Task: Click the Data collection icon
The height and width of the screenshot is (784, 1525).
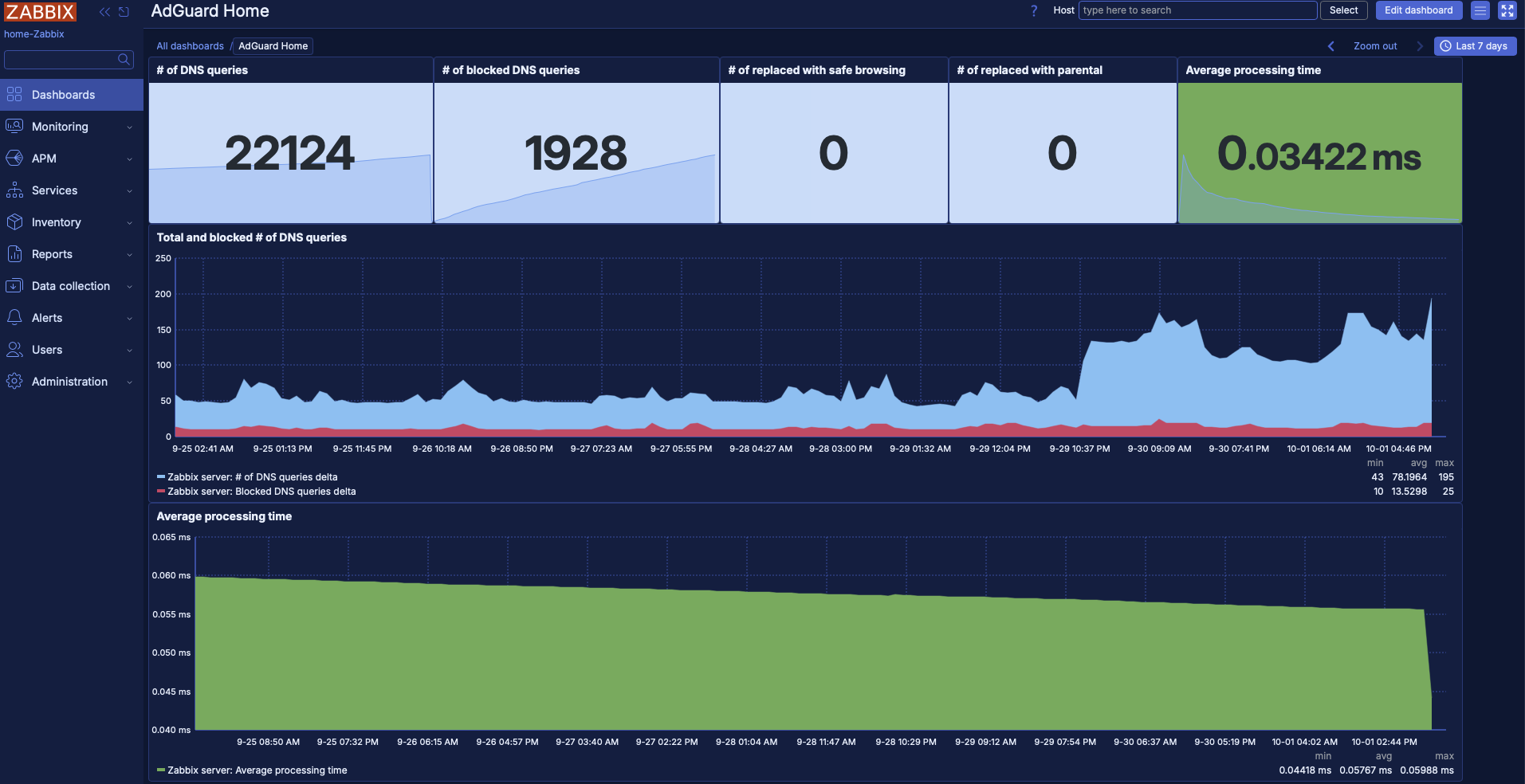Action: coord(14,286)
